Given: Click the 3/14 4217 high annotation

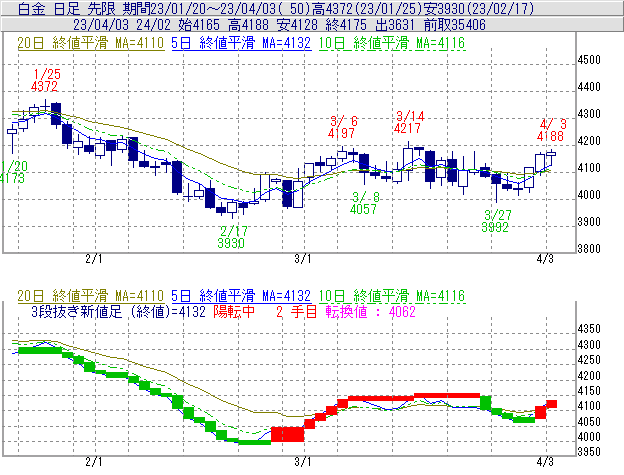Looking at the screenshot, I should [x=409, y=122].
